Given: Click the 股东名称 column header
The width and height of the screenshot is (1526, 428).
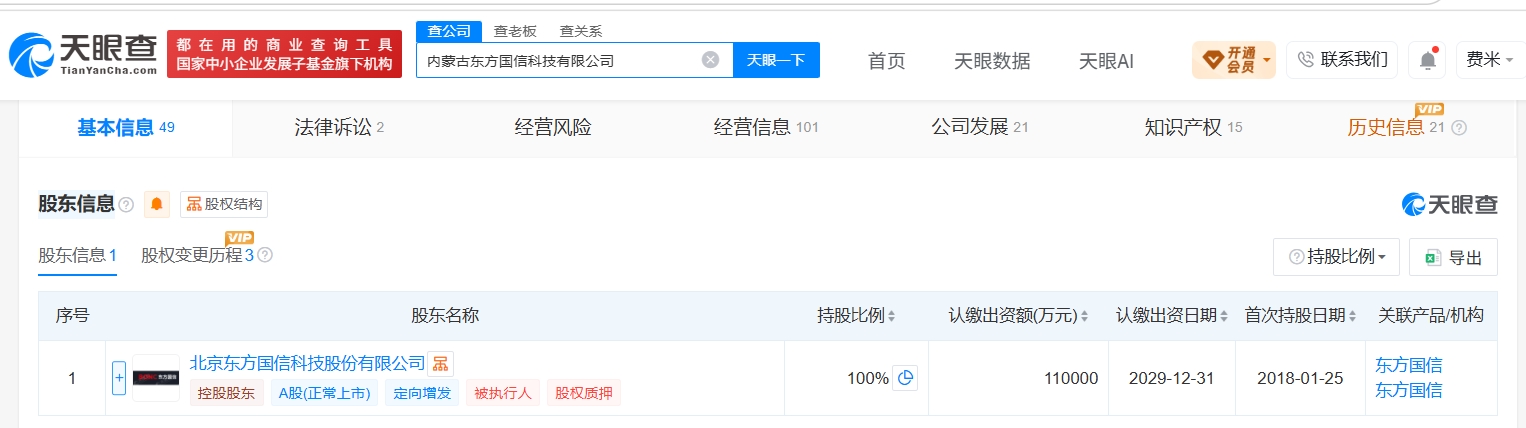Looking at the screenshot, I should pos(445,316).
